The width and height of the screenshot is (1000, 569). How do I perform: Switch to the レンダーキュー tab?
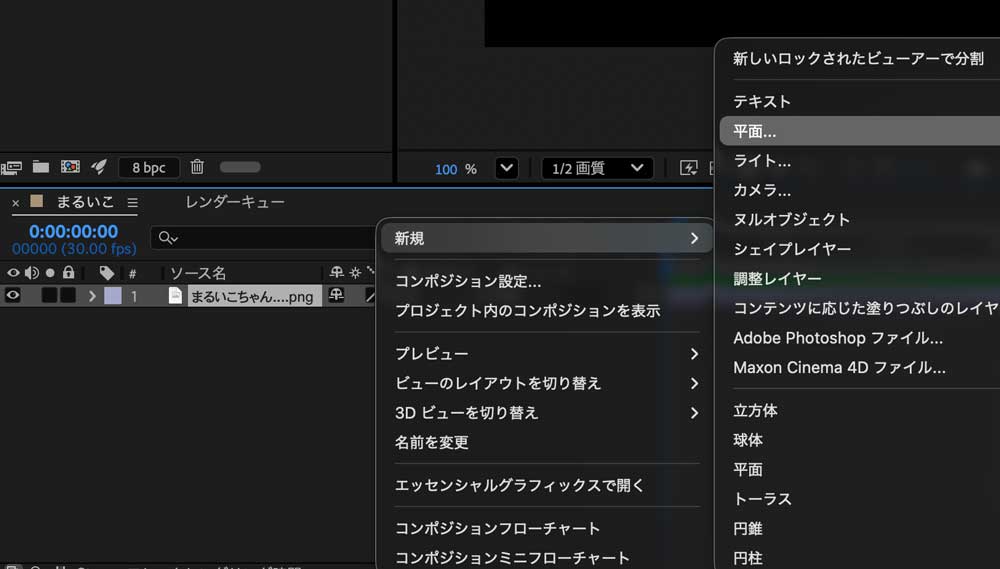pos(235,202)
